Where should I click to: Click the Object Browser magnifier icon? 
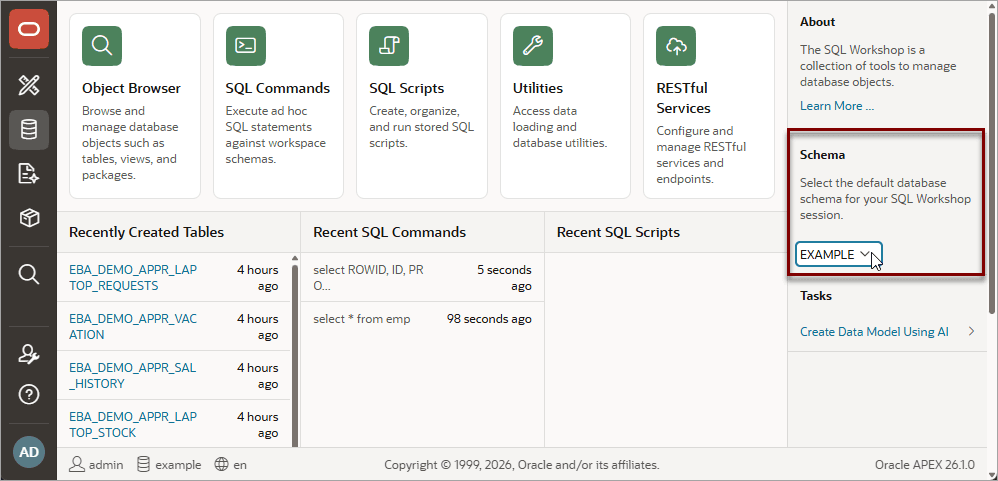click(102, 46)
